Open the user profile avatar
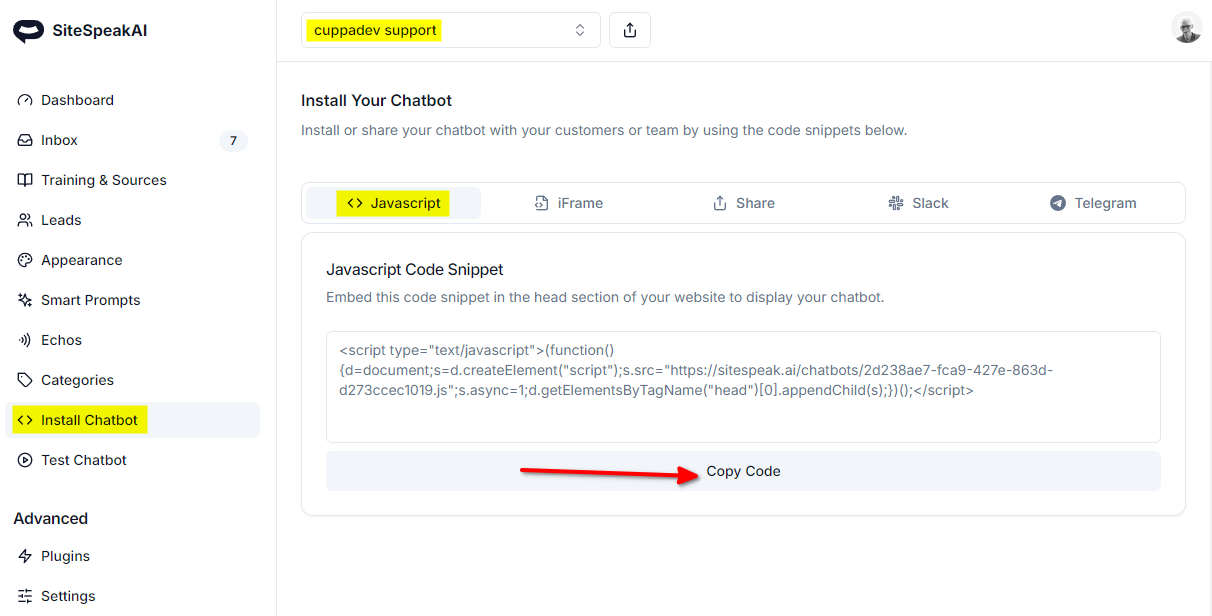Viewport: 1212px width, 616px height. (1186, 28)
